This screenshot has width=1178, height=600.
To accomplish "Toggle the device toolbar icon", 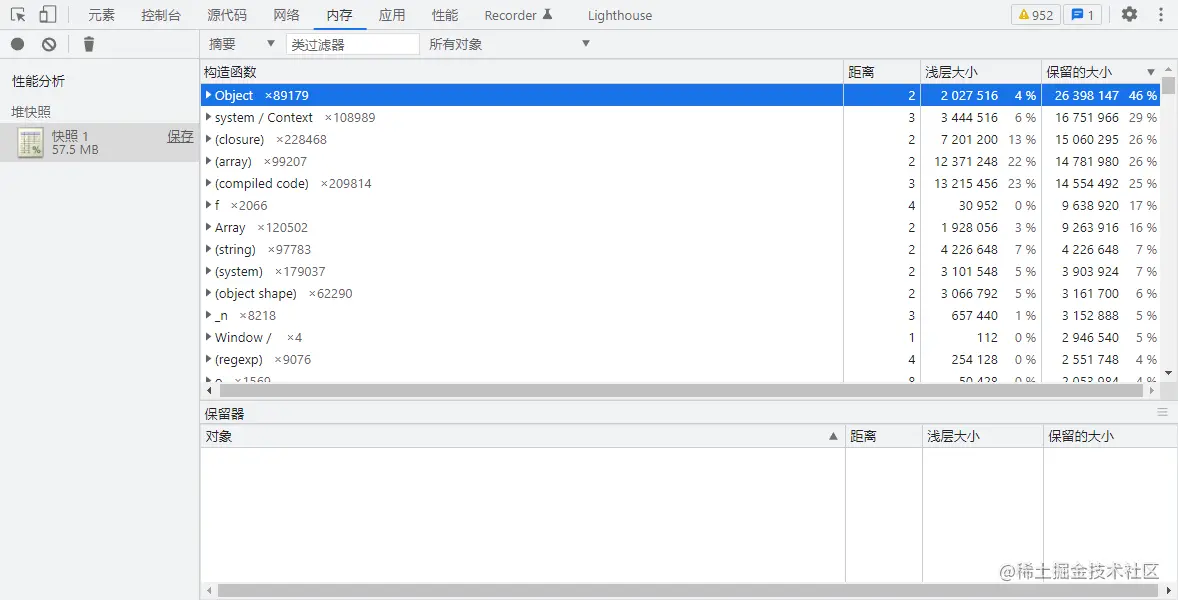I will tap(47, 14).
